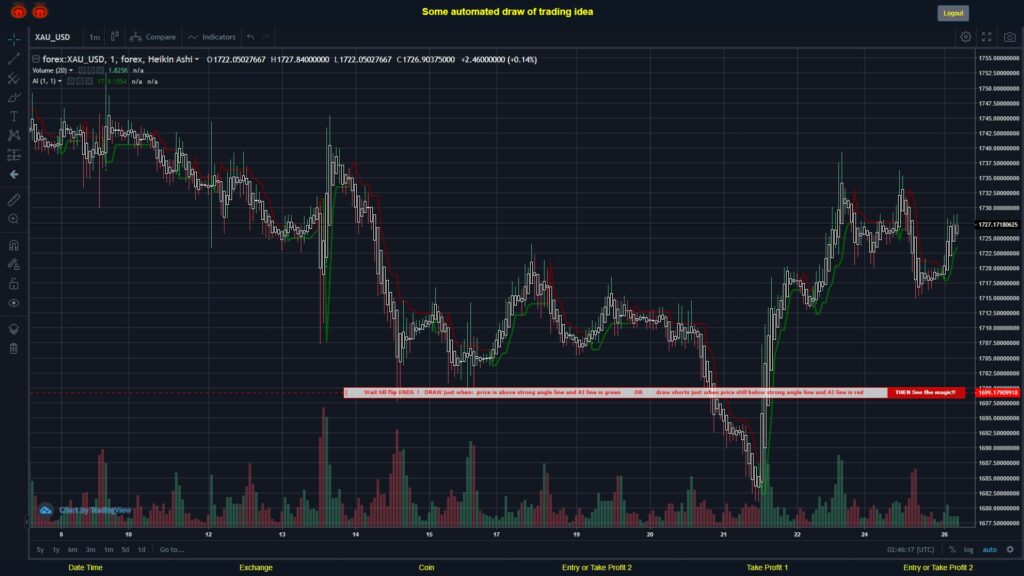Viewport: 1024px width, 576px height.
Task: Activate the zoom in magnifier tool
Action: [x=14, y=219]
